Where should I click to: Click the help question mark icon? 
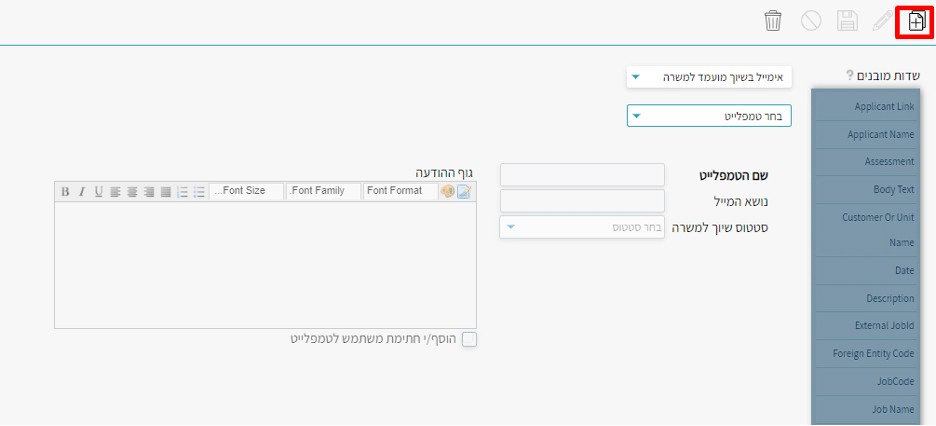[850, 75]
